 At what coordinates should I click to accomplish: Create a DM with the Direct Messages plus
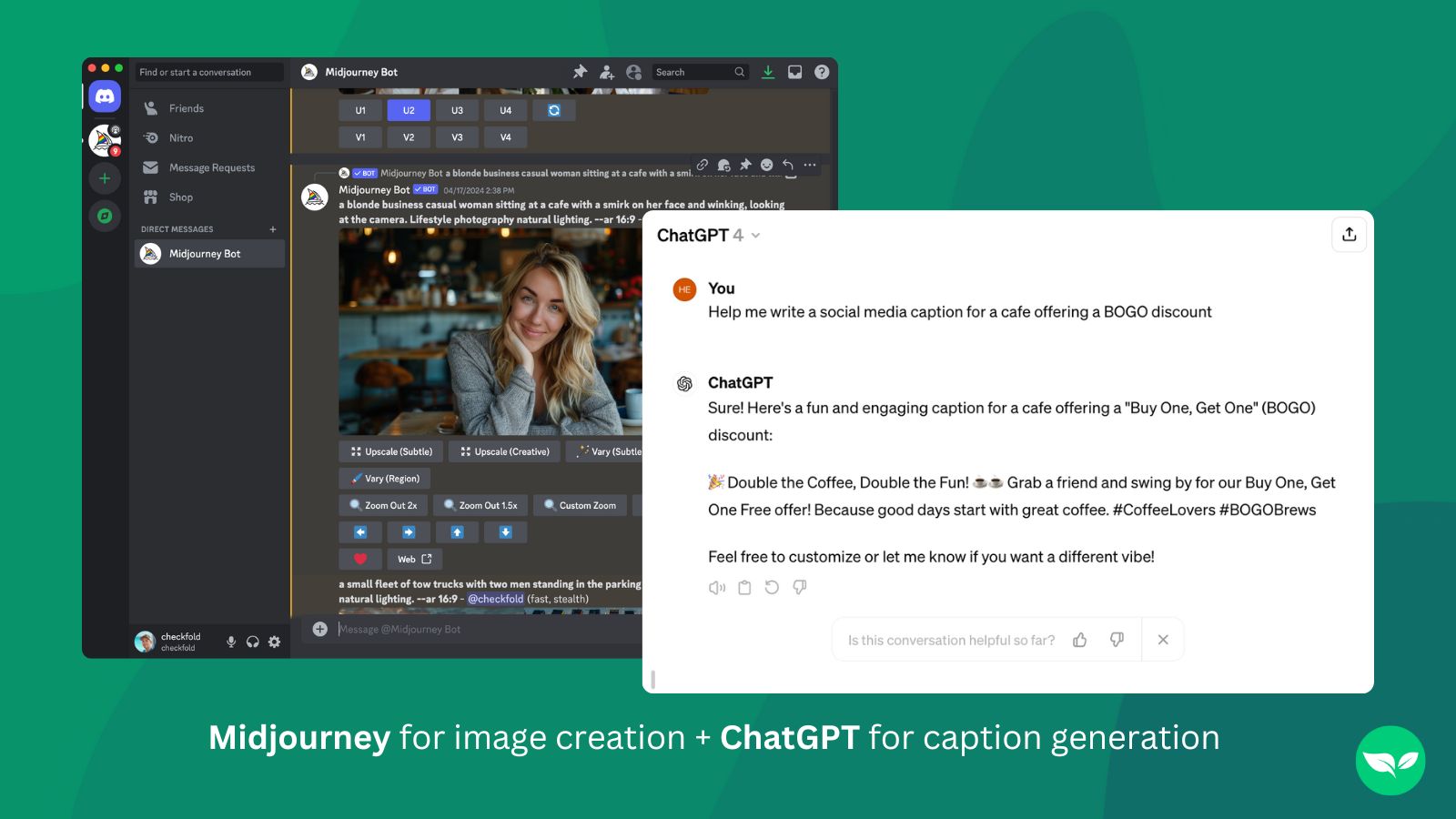point(272,228)
